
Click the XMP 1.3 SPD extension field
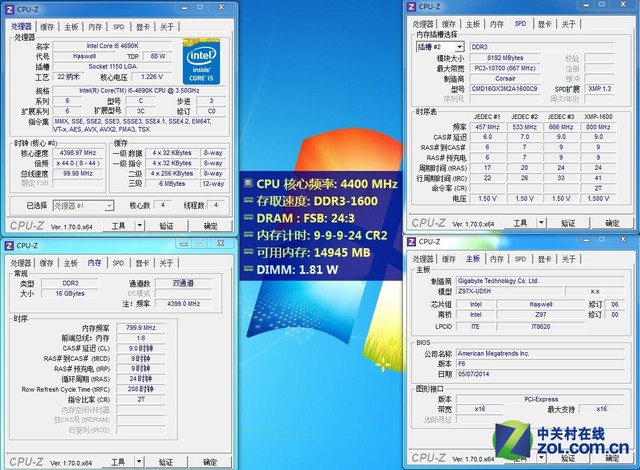coord(599,89)
